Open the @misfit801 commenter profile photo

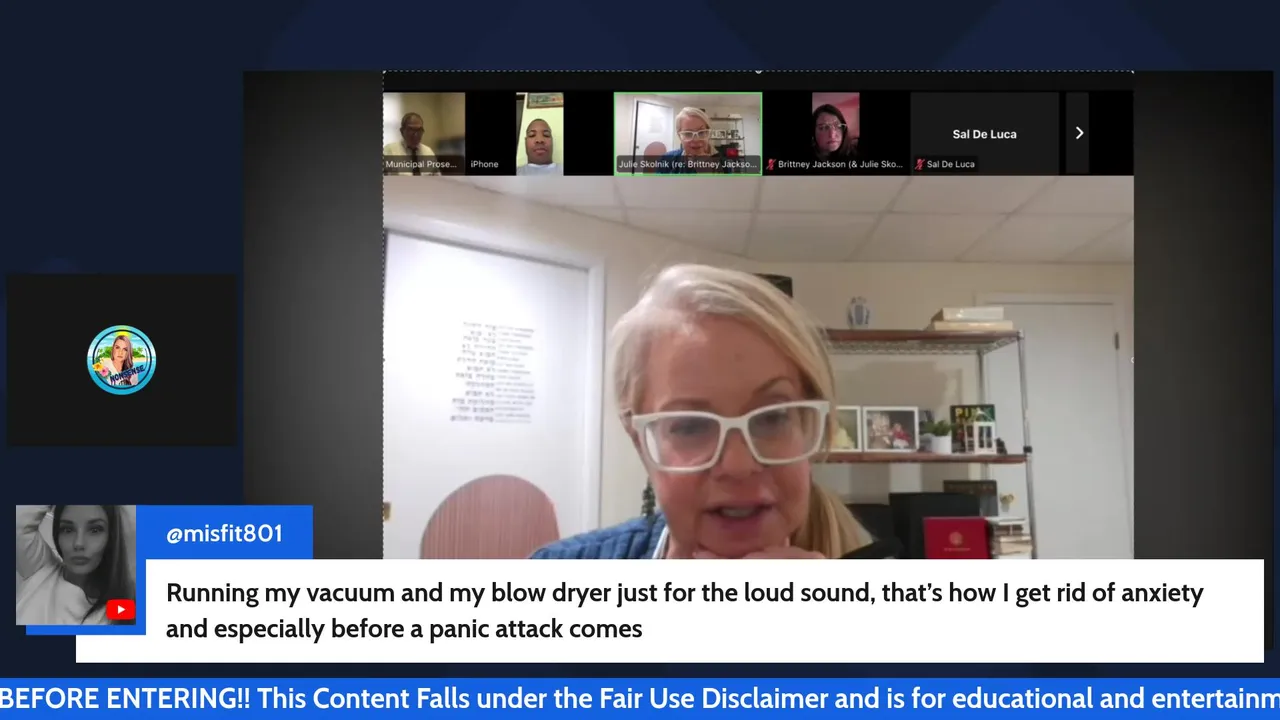click(x=76, y=565)
